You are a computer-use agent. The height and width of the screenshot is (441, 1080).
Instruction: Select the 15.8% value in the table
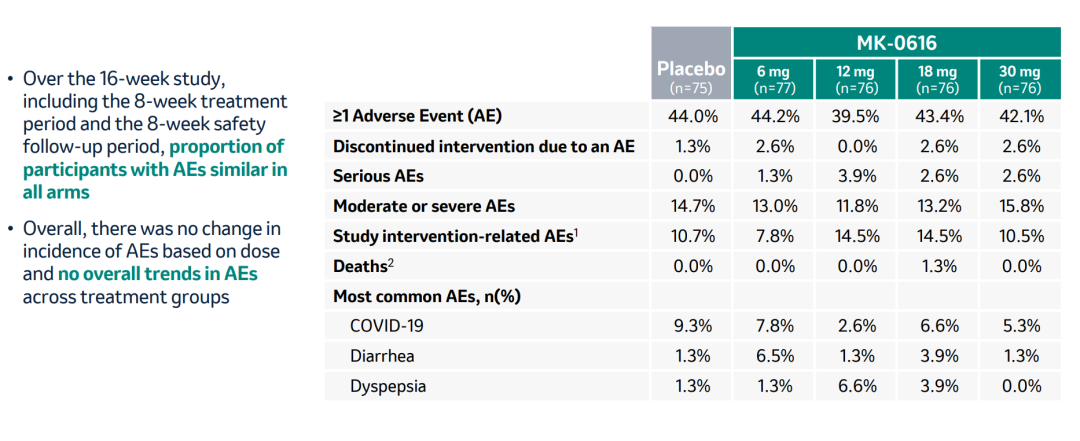(1019, 207)
